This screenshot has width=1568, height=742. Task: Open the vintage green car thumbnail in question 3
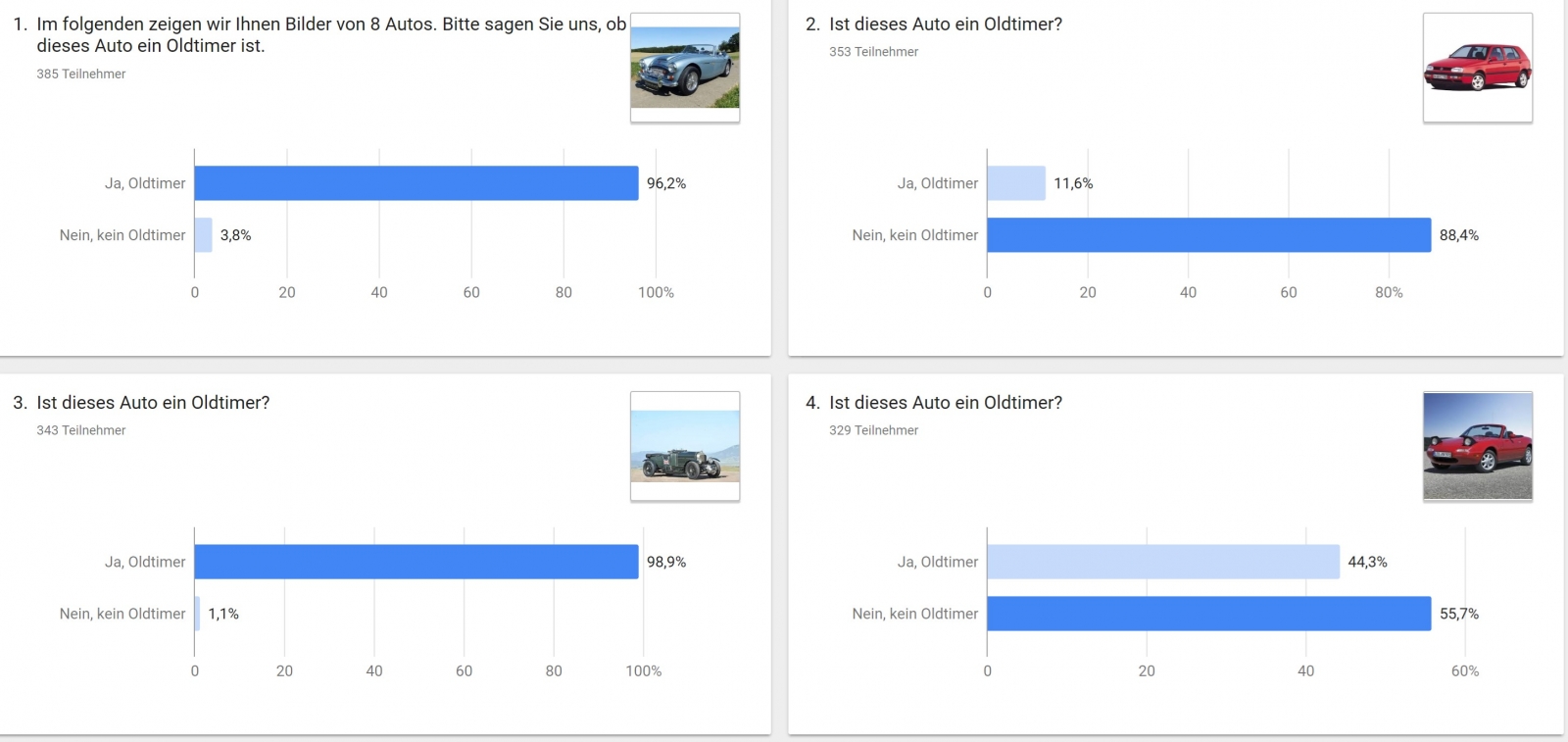684,447
